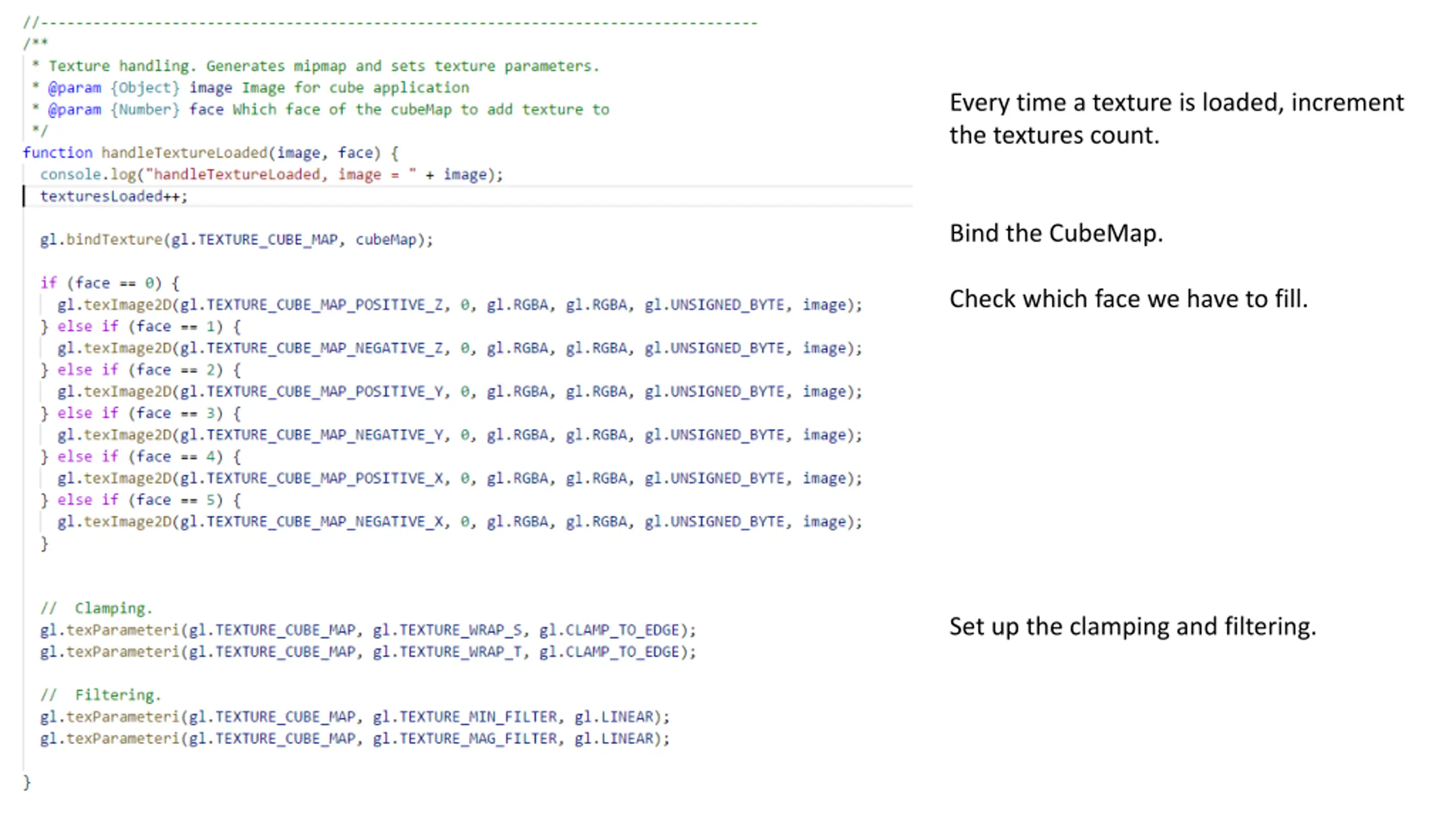Click the gl.bindTexture cubeMap line
Viewport: 1456px width, 819px height.
coord(236,239)
